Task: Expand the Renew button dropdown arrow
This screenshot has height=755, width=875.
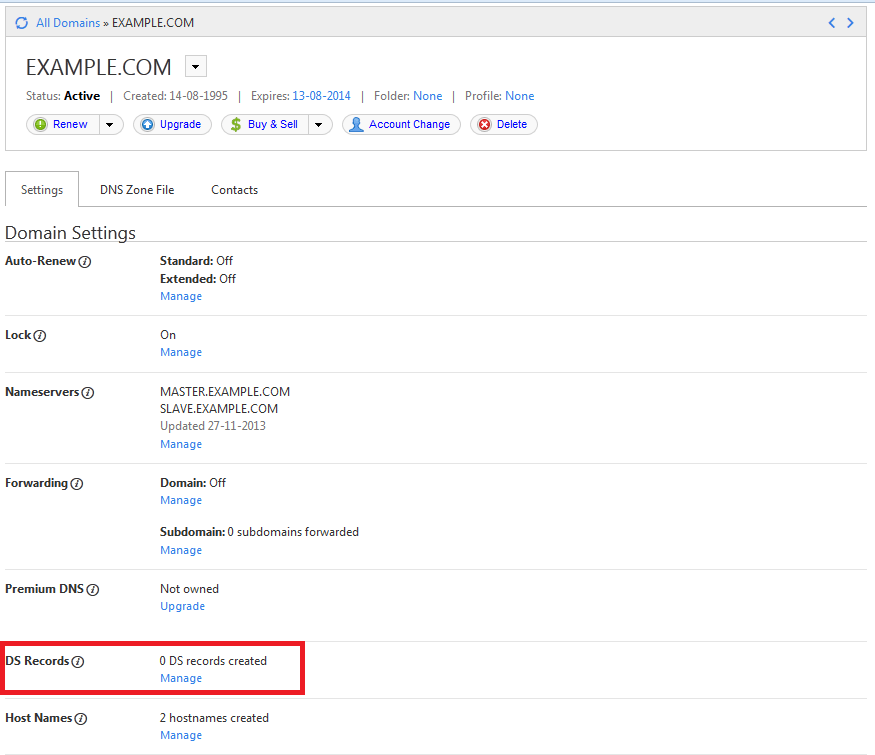Action: [x=109, y=124]
